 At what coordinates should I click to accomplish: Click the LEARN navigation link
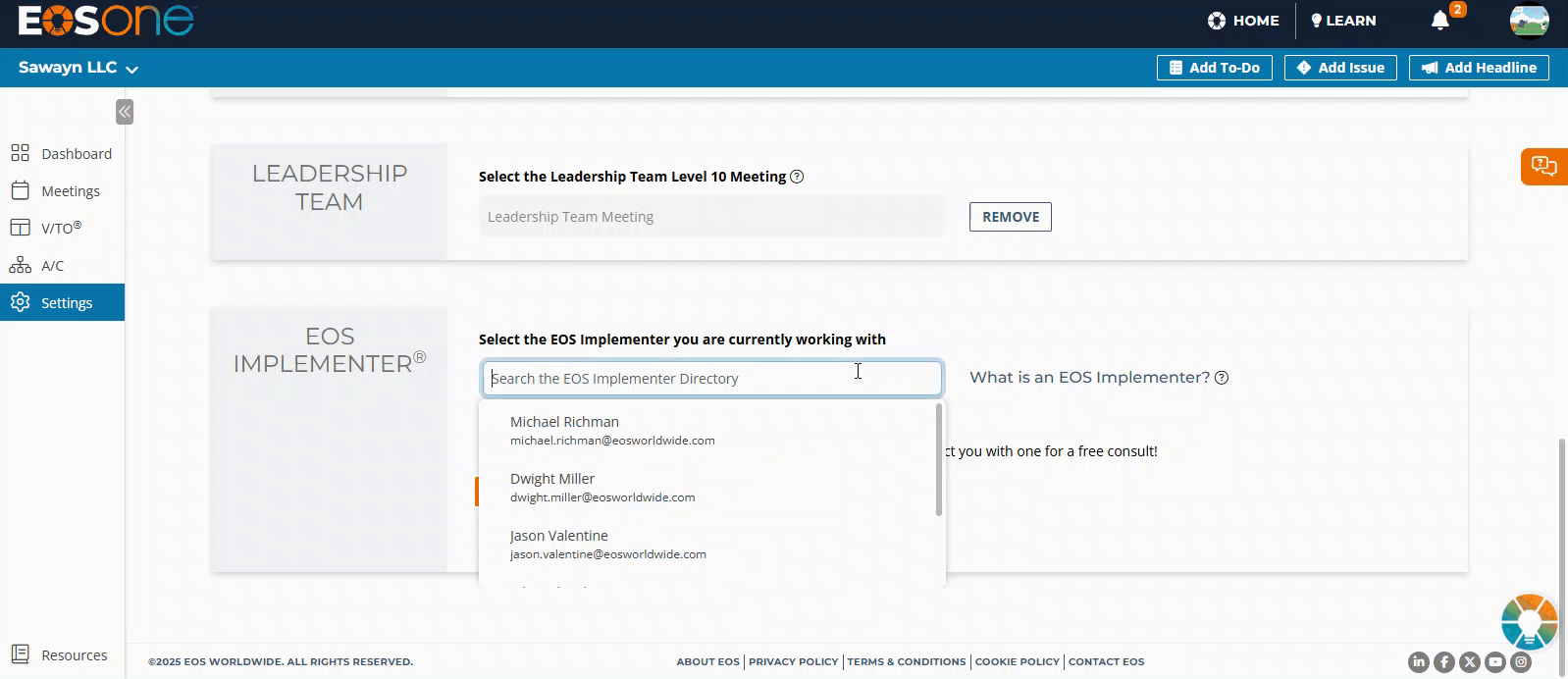tap(1343, 21)
